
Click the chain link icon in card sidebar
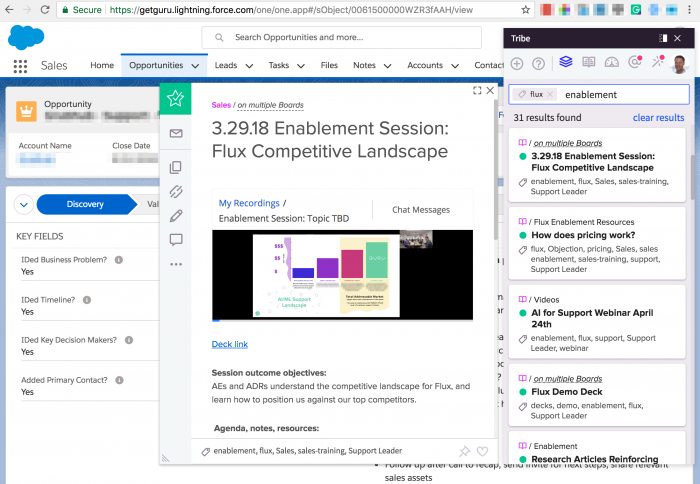pos(176,192)
